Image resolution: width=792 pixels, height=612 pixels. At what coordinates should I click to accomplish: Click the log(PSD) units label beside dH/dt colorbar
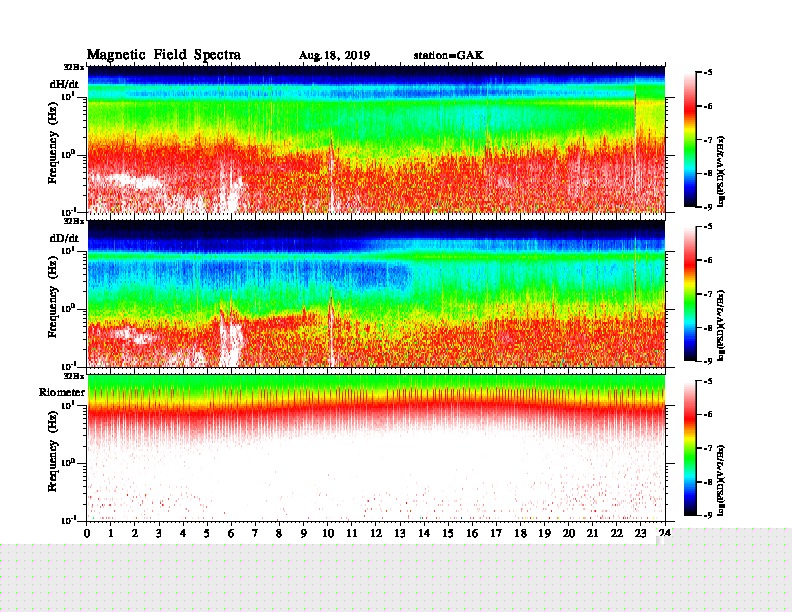coord(721,171)
